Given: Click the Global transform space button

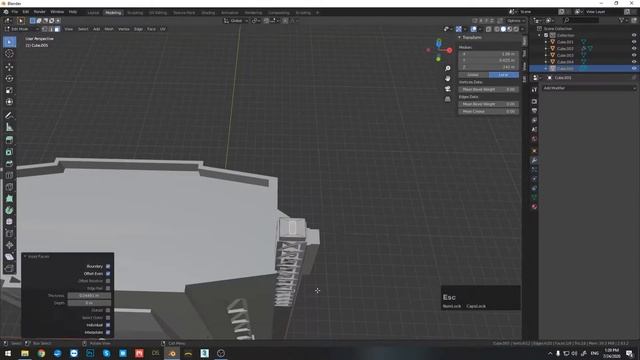Looking at the screenshot, I should coord(473,75).
